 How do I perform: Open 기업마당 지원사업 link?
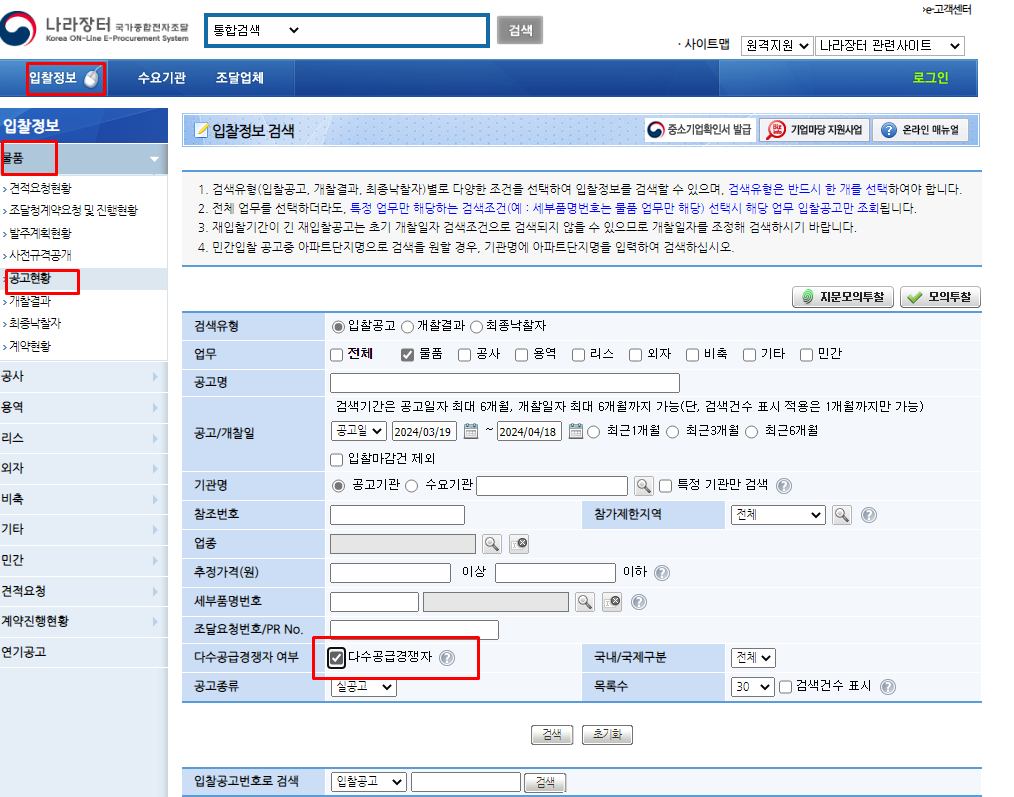tap(814, 130)
